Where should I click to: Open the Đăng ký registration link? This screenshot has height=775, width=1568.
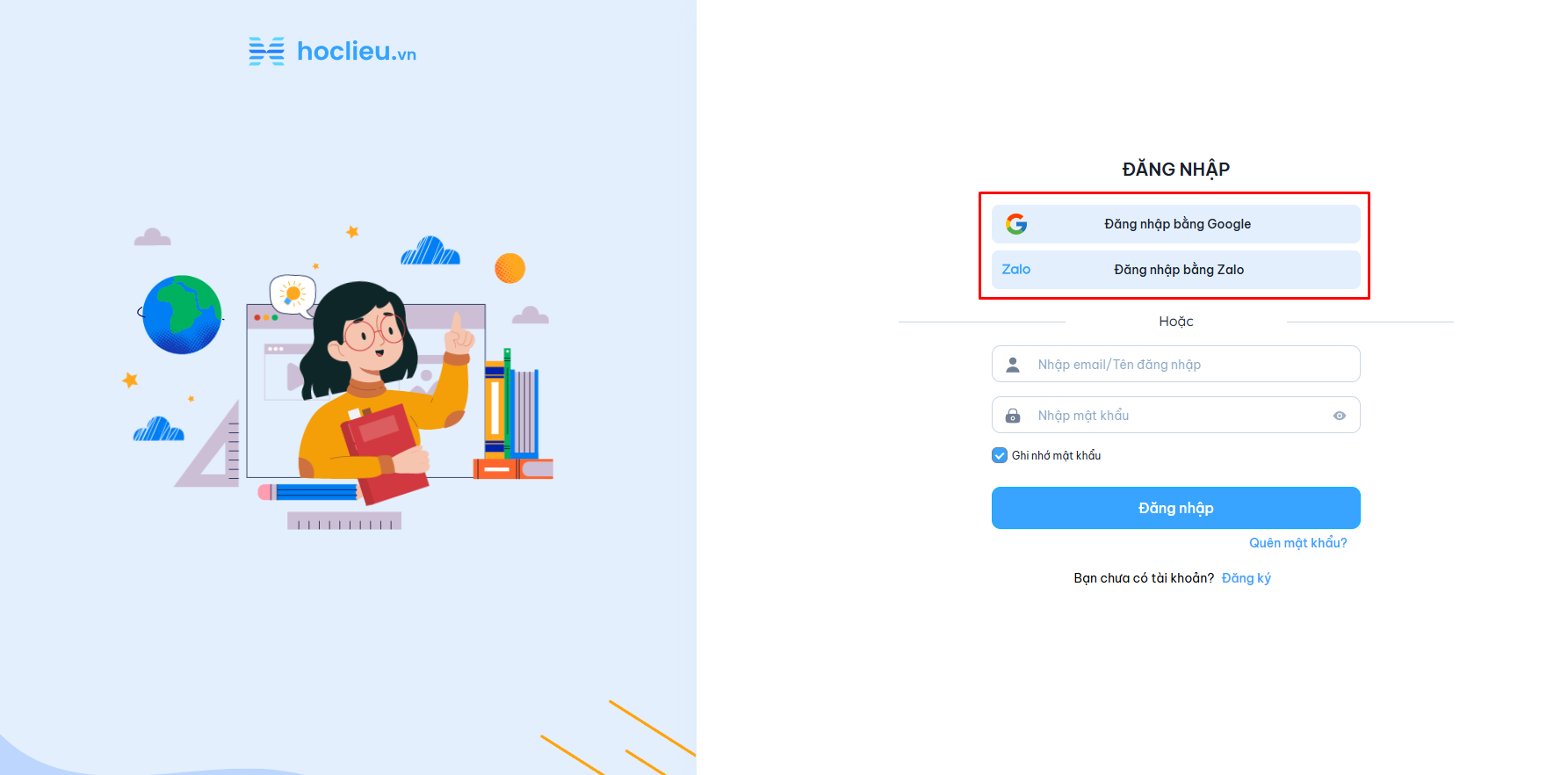click(x=1246, y=578)
